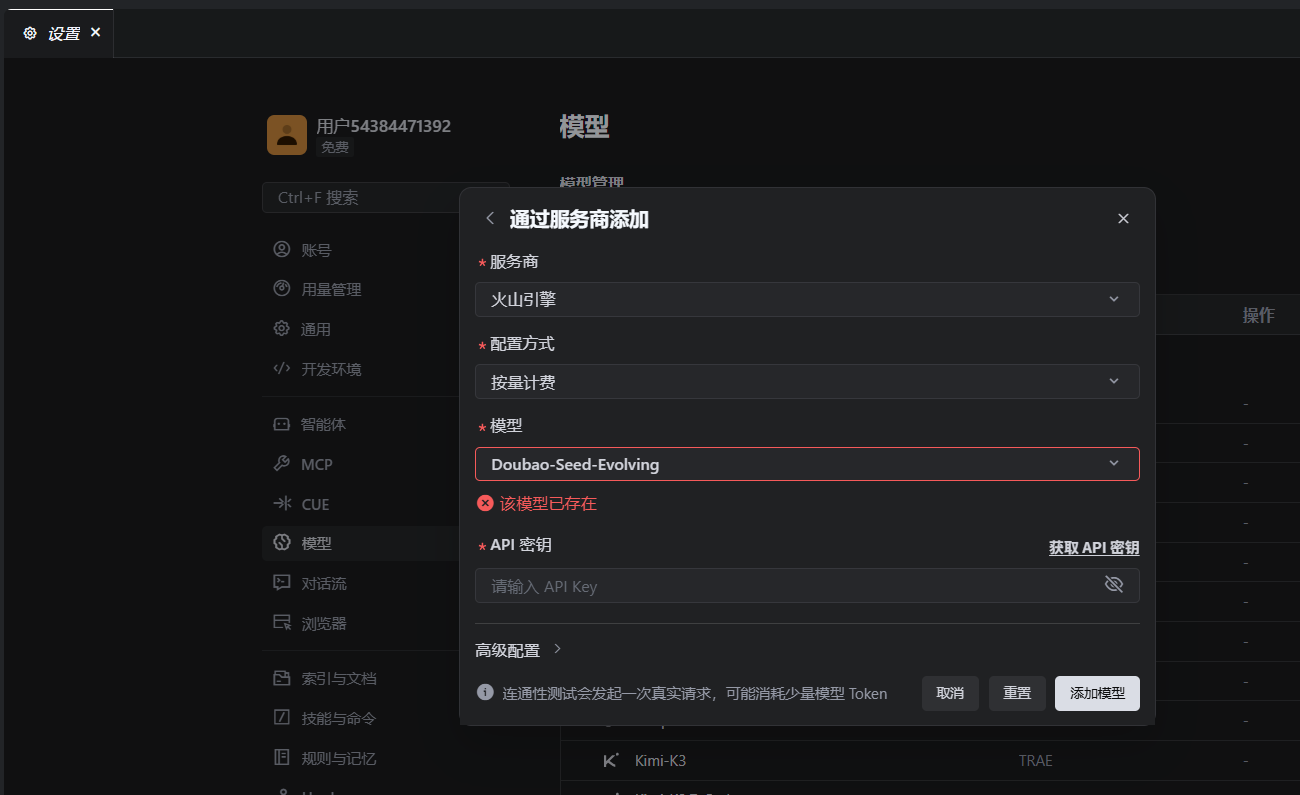Click the 用量管理 gauge icon
Screen dimensions: 1300x795
(282, 289)
